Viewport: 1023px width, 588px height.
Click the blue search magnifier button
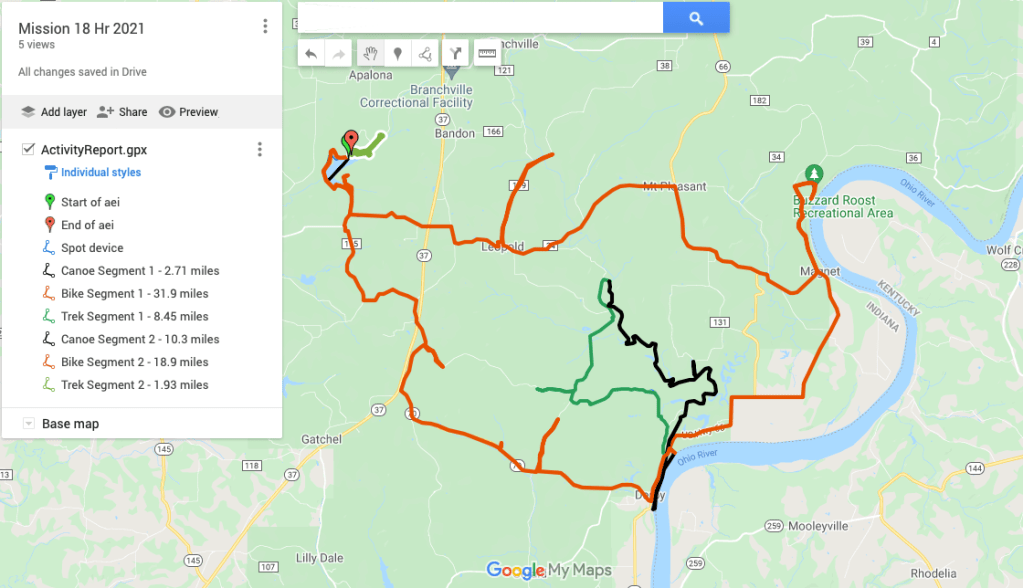(696, 18)
